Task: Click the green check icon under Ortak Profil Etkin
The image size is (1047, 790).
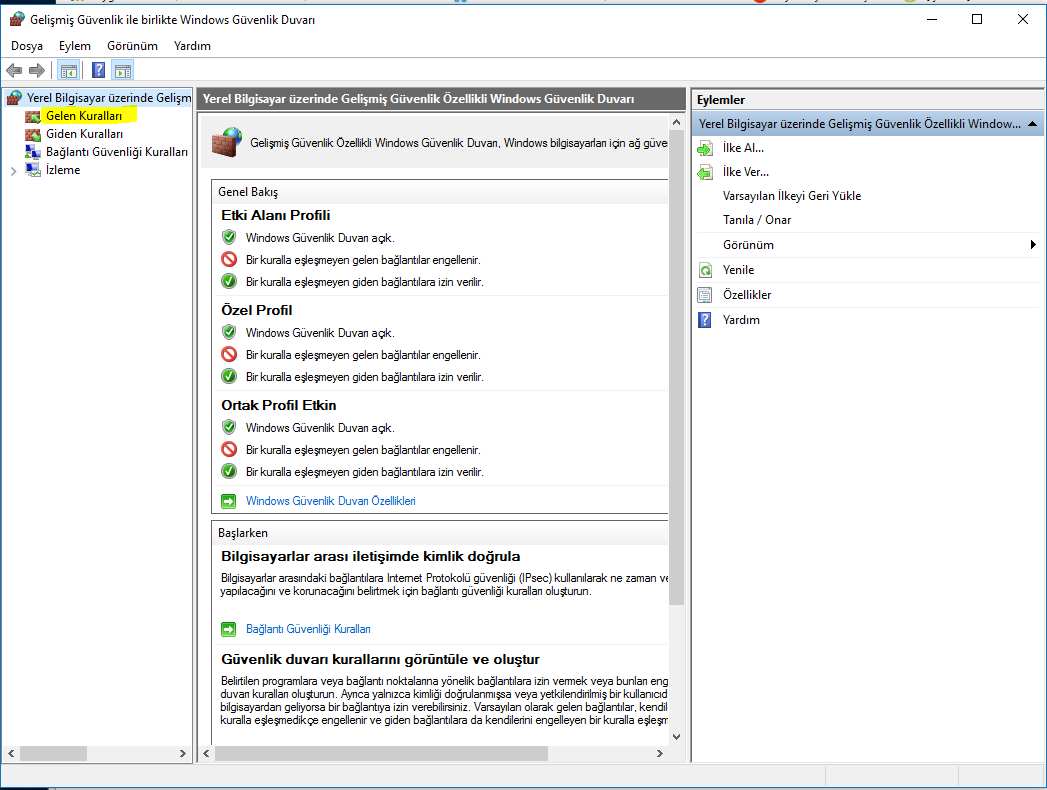Action: coord(229,471)
